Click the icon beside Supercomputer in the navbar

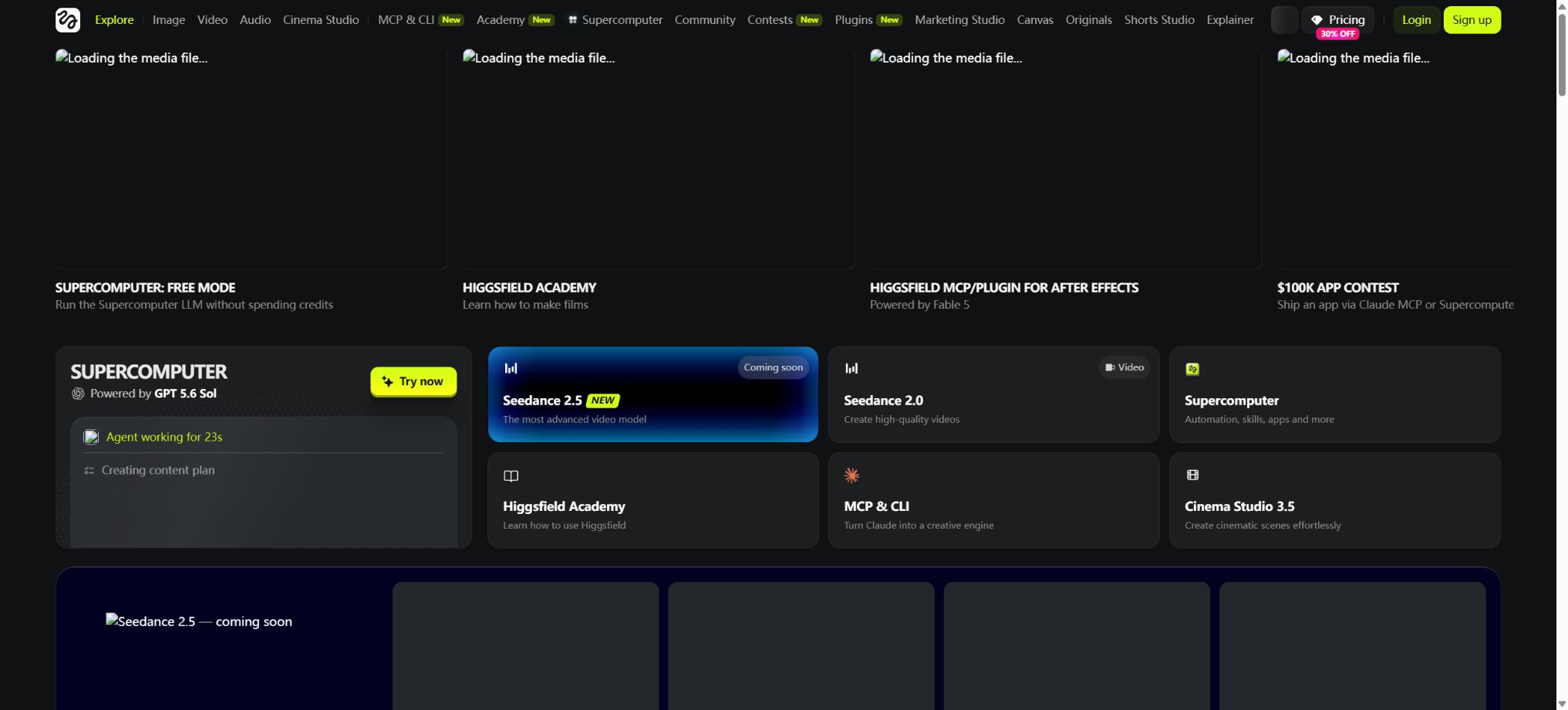point(573,20)
